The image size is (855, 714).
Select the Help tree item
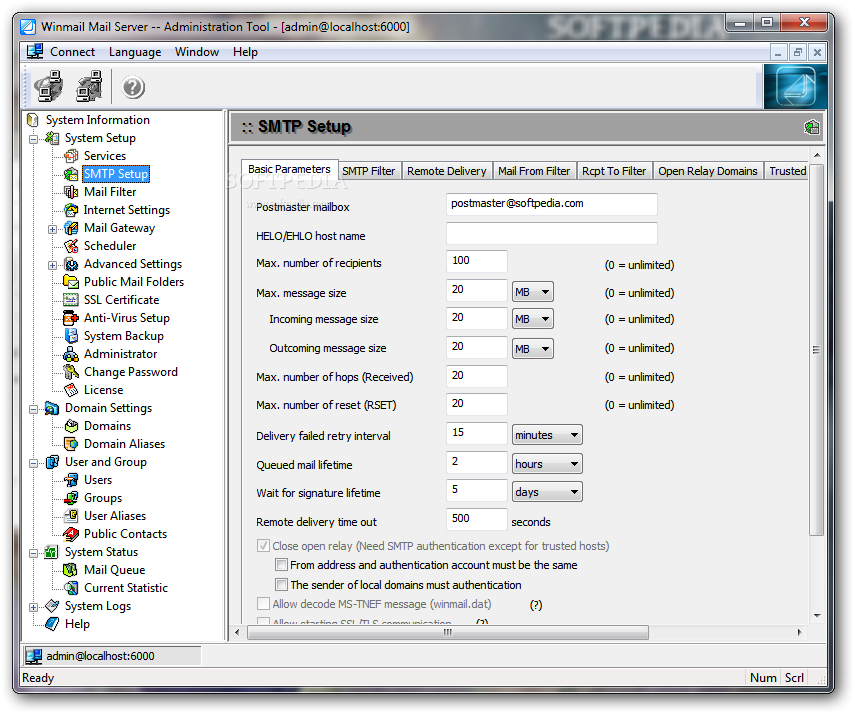point(77,624)
